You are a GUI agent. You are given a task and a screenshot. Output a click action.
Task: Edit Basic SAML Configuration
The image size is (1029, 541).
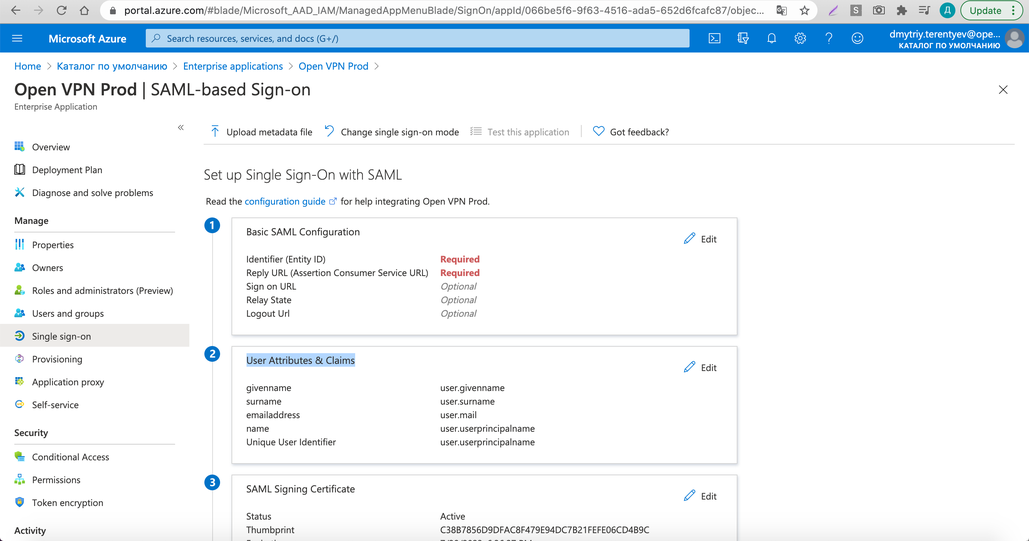click(700, 239)
